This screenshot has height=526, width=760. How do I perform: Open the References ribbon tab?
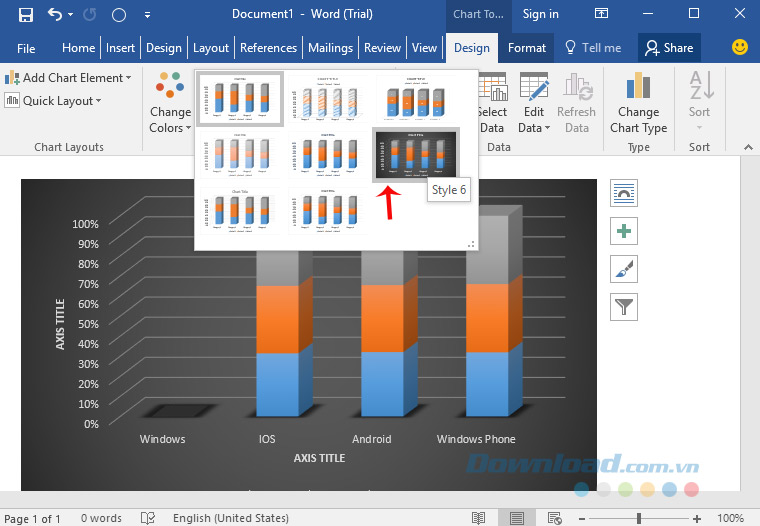point(268,47)
